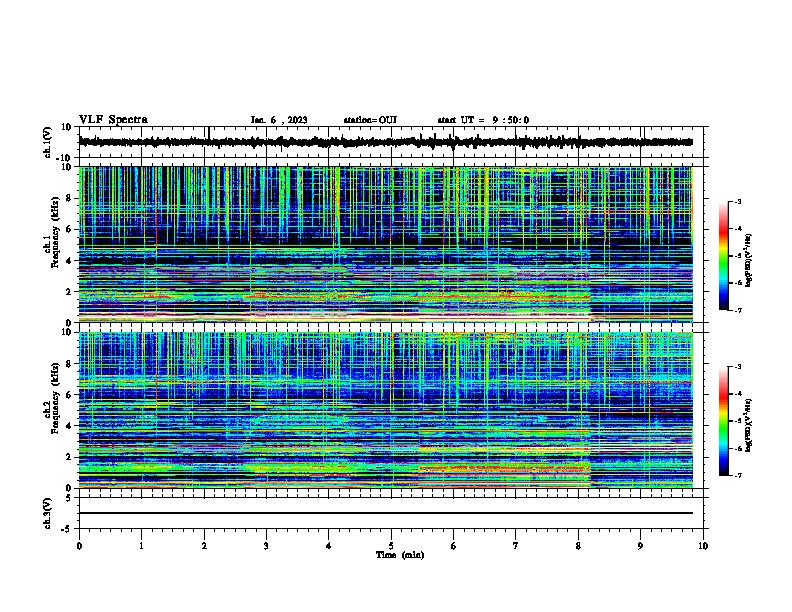
Task: Click the "-7" tick on the ch.2 colorbar
Action: [x=737, y=476]
